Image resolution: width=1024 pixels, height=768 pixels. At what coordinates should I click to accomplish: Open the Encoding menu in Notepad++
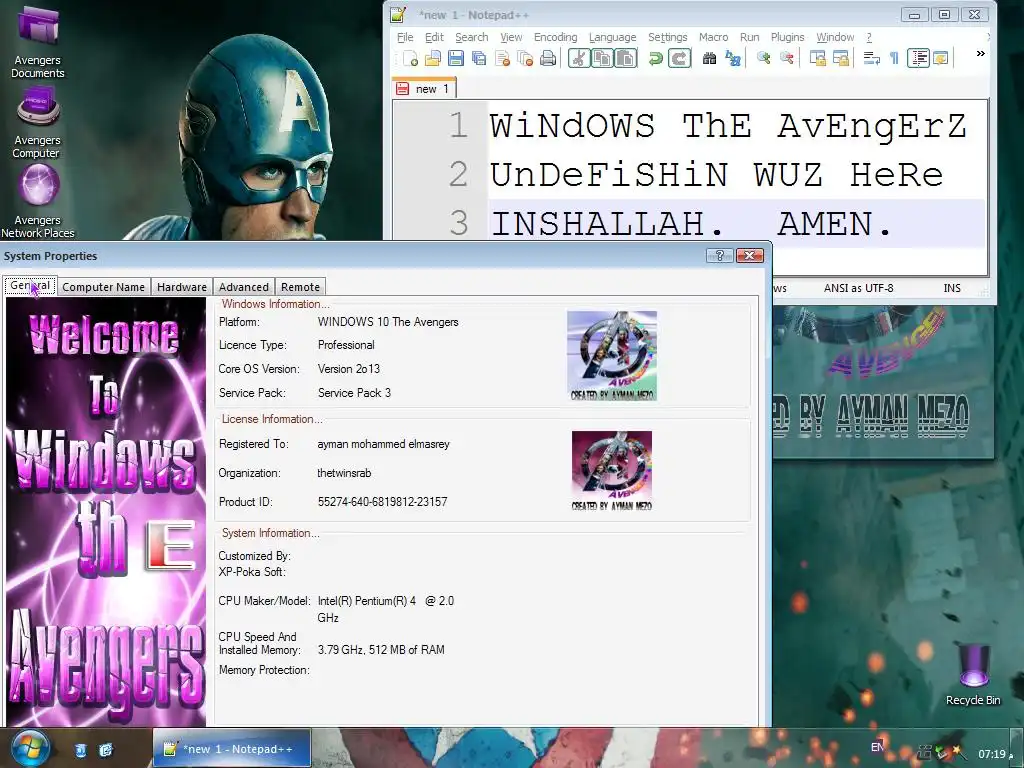coord(555,37)
